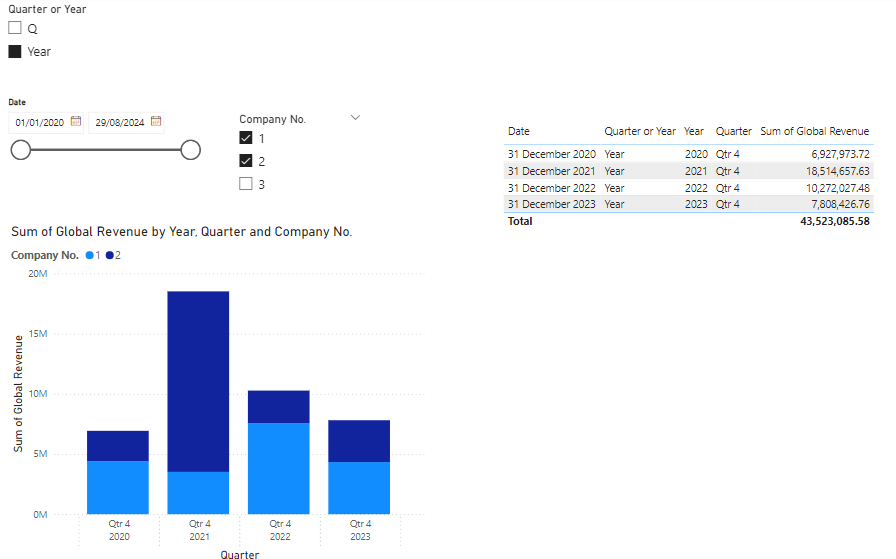Select the dark blue Company 2 bar for 2022
Screen dimensions: 896x559
point(279,407)
